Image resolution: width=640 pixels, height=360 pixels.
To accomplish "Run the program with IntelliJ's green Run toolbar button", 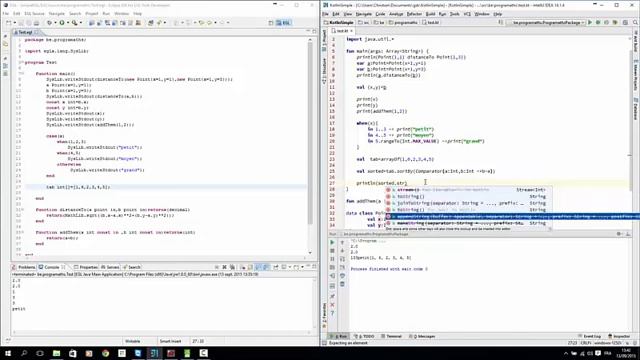I will [590, 22].
